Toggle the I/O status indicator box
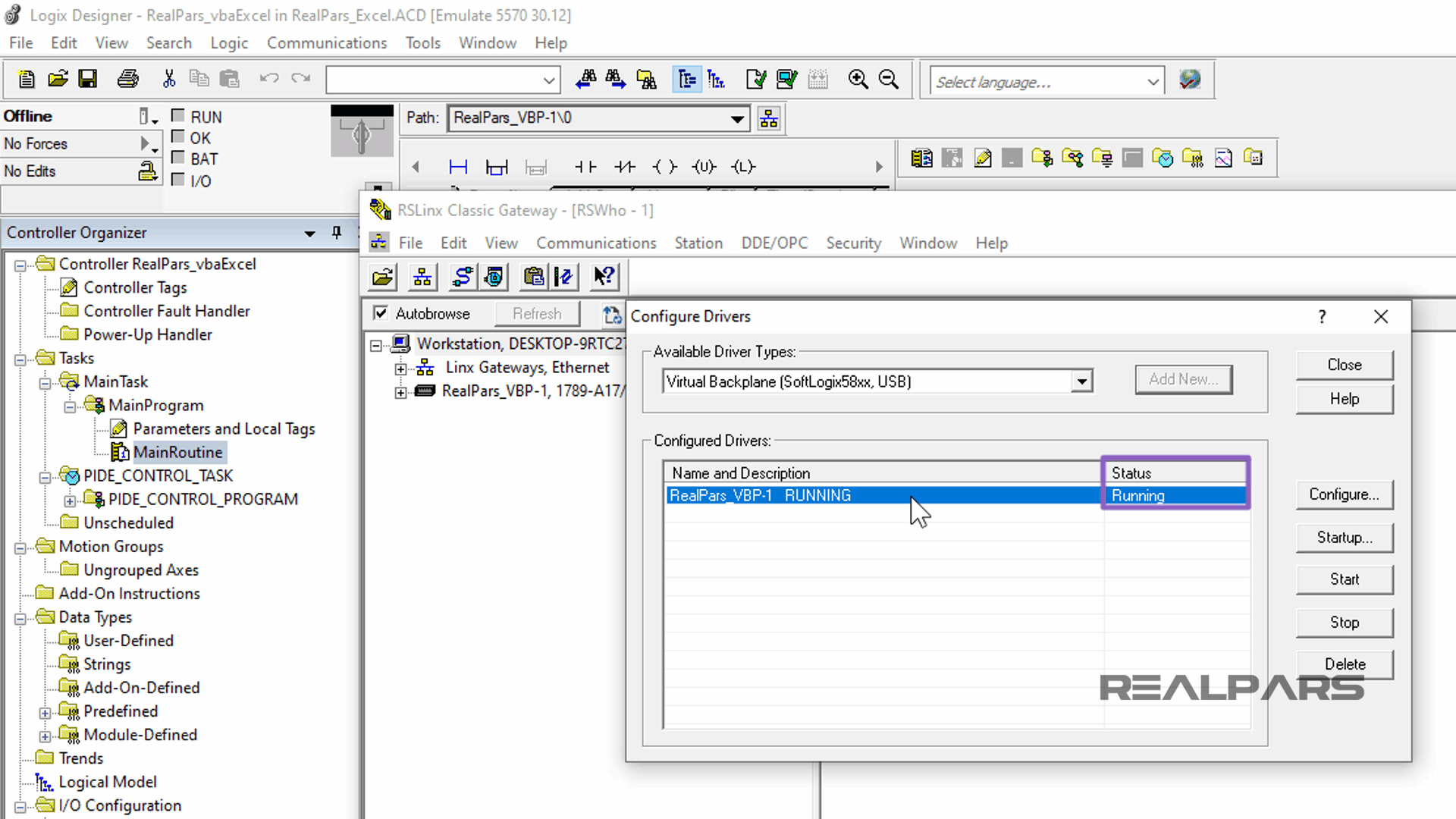This screenshot has height=819, width=1456. (x=178, y=180)
